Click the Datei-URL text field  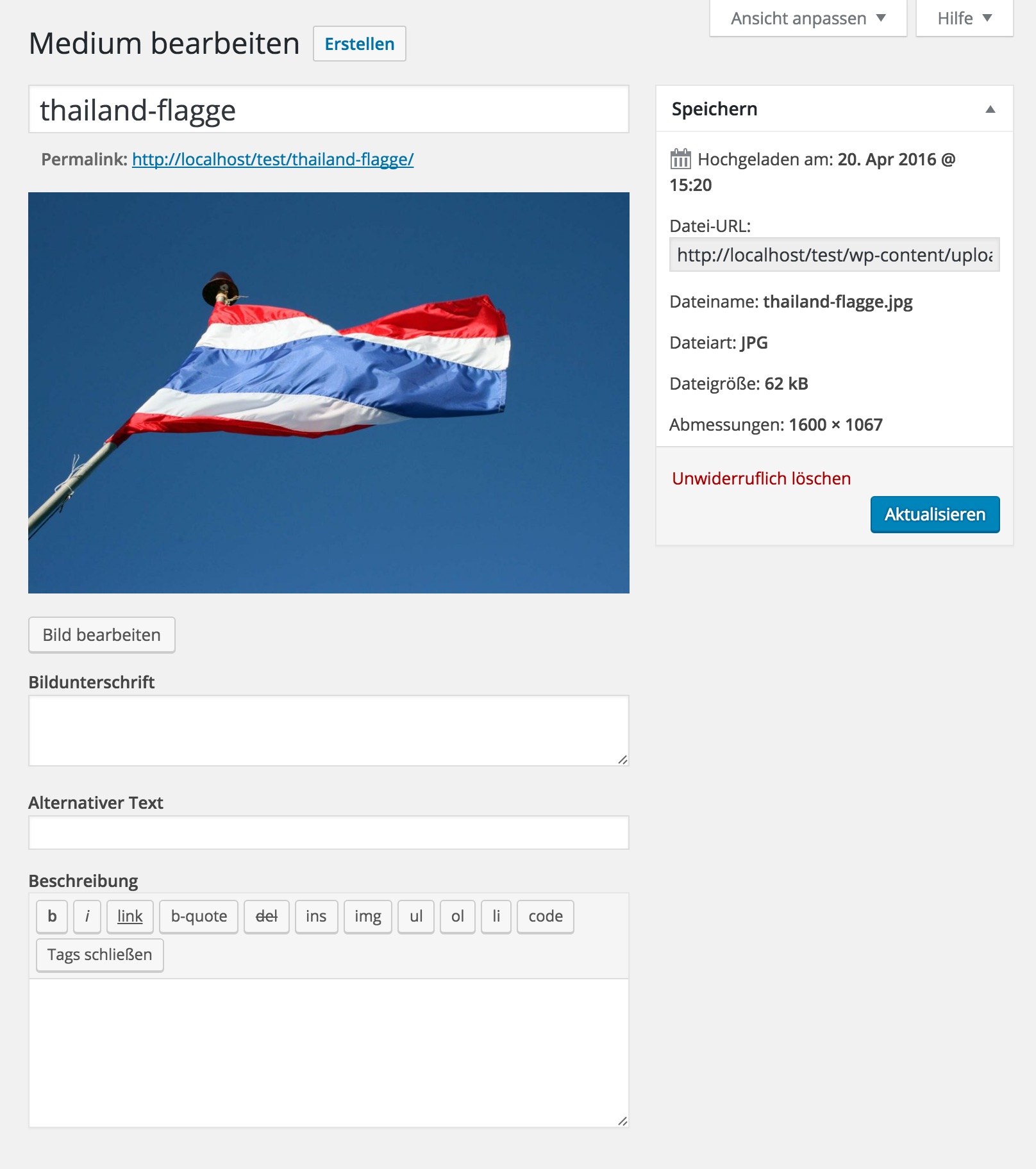click(x=834, y=255)
